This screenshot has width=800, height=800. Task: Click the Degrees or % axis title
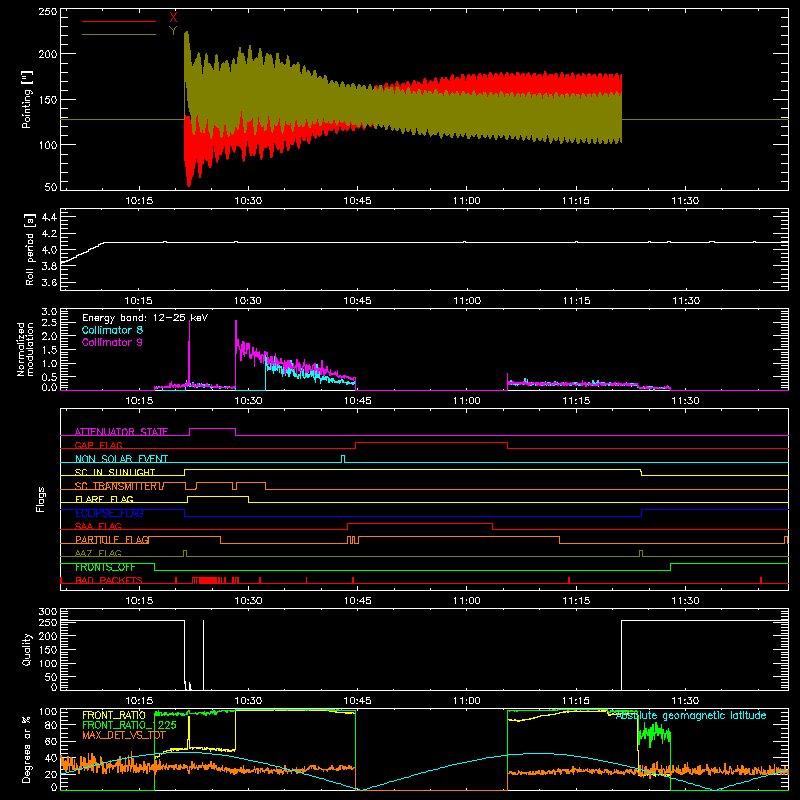click(x=27, y=749)
